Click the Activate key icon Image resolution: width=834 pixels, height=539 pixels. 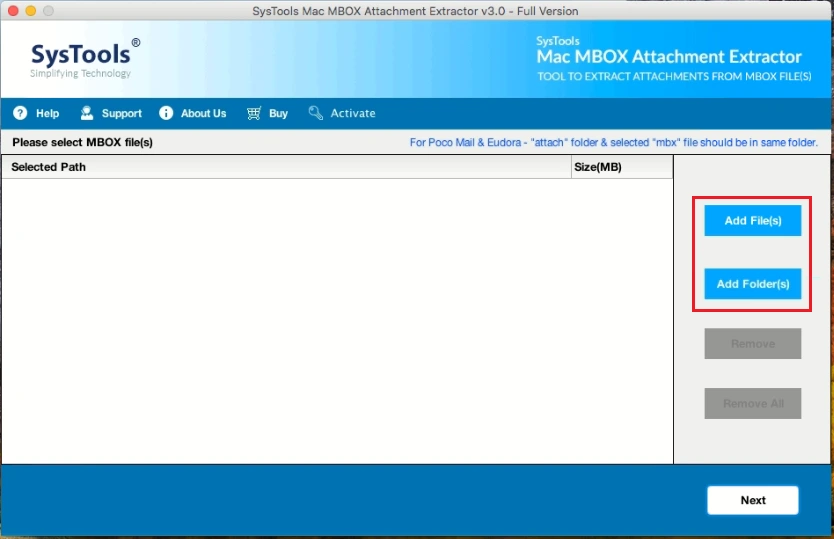click(x=315, y=113)
